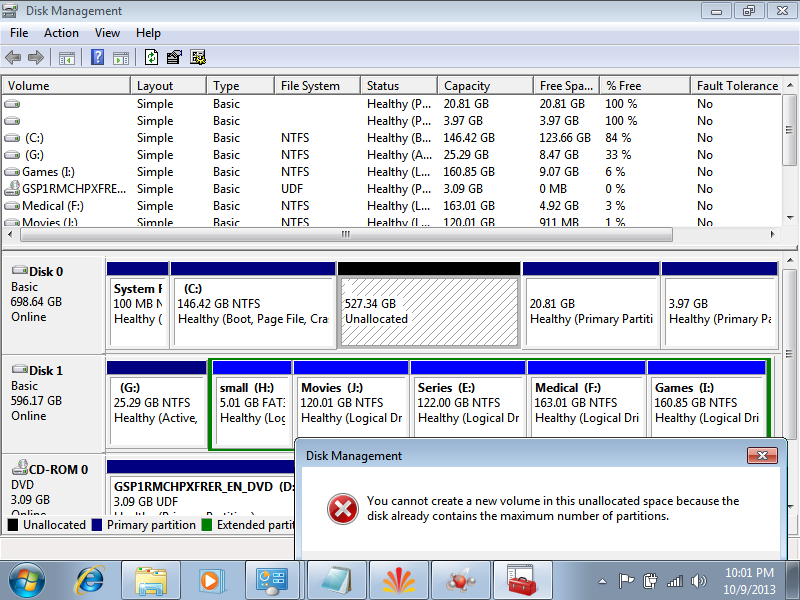Select the Disk 1 header panel
Image resolution: width=800 pixels, height=600 pixels.
click(x=52, y=395)
